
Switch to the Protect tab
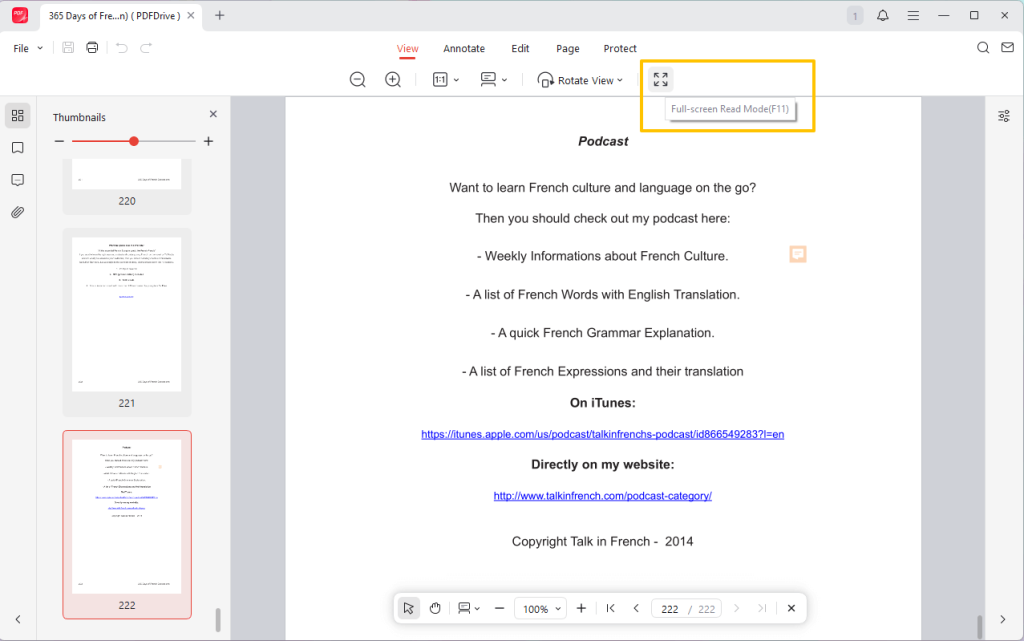click(620, 48)
